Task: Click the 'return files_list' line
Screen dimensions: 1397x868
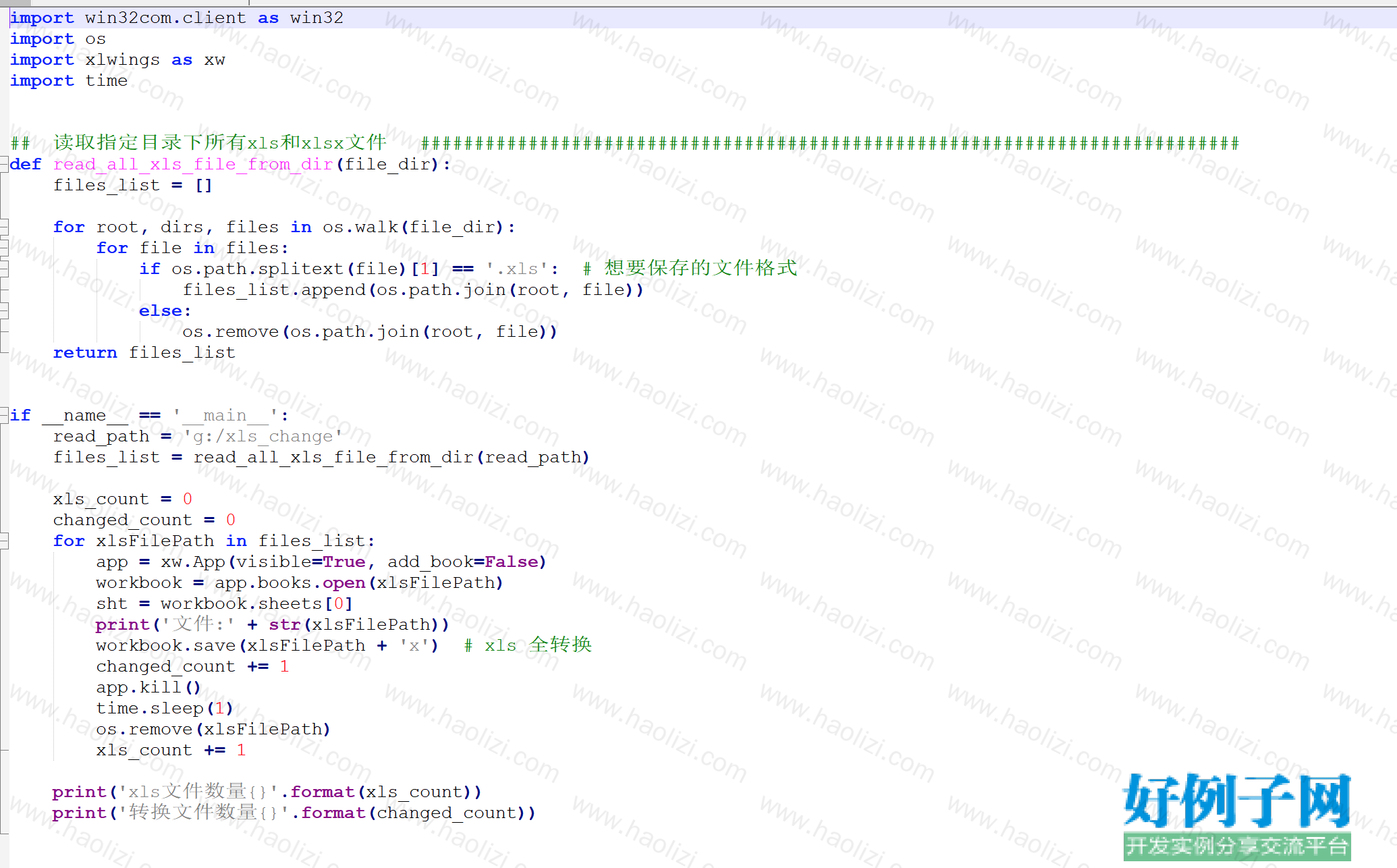Action: (x=144, y=352)
